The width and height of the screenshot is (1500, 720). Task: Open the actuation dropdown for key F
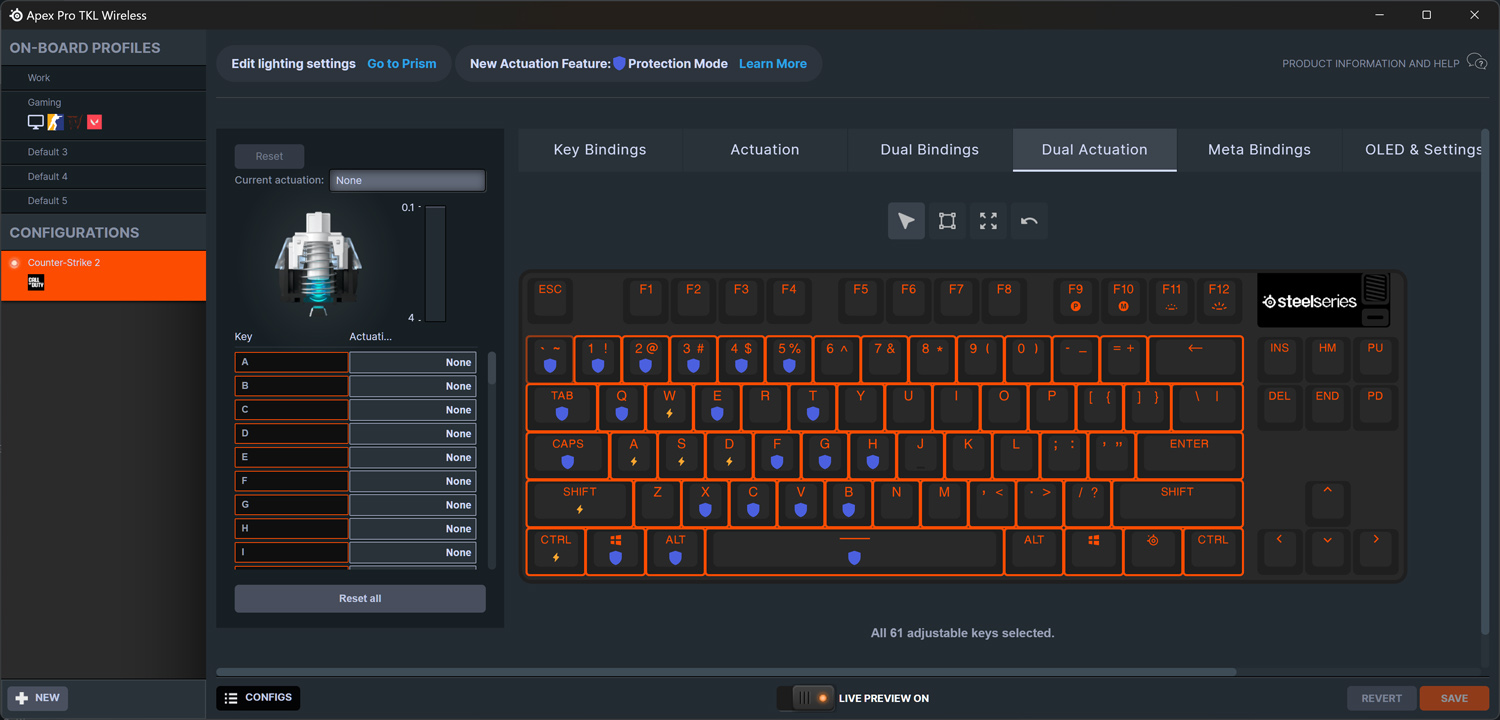click(x=413, y=481)
